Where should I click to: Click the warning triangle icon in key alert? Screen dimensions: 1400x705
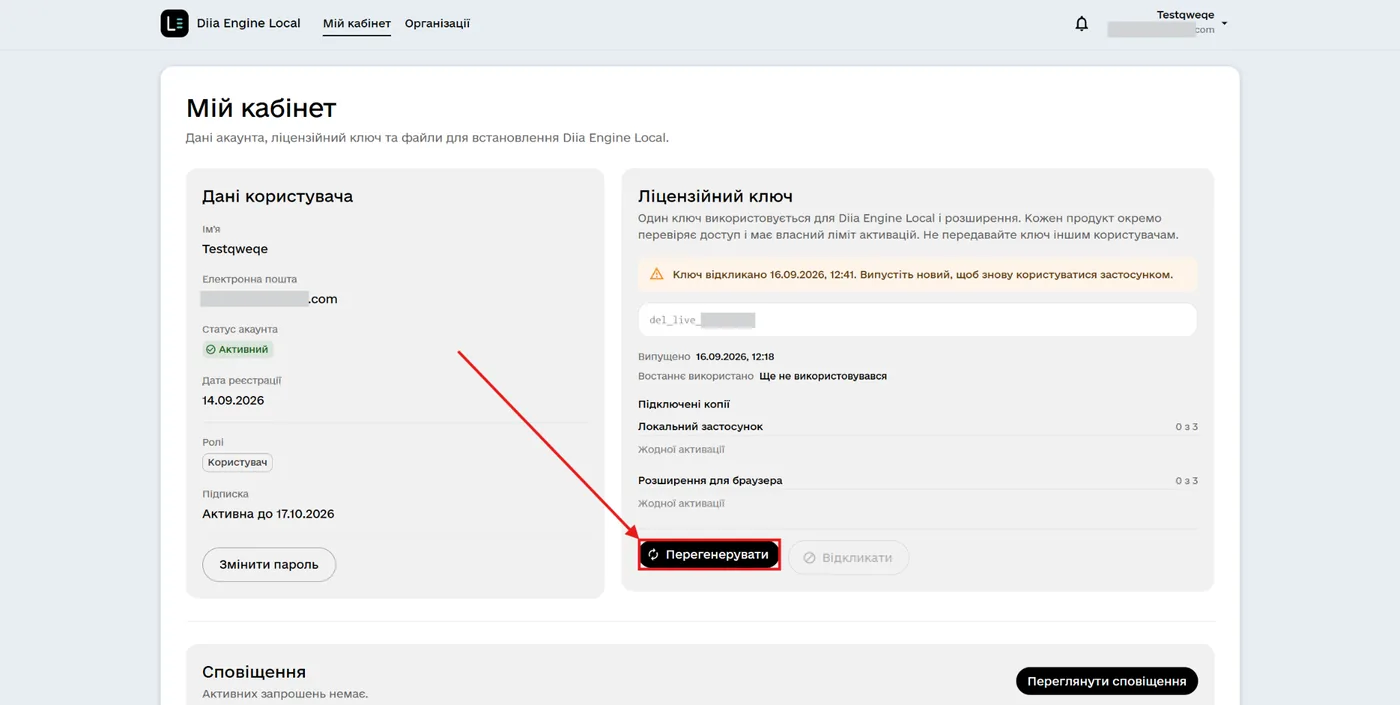[x=656, y=273]
